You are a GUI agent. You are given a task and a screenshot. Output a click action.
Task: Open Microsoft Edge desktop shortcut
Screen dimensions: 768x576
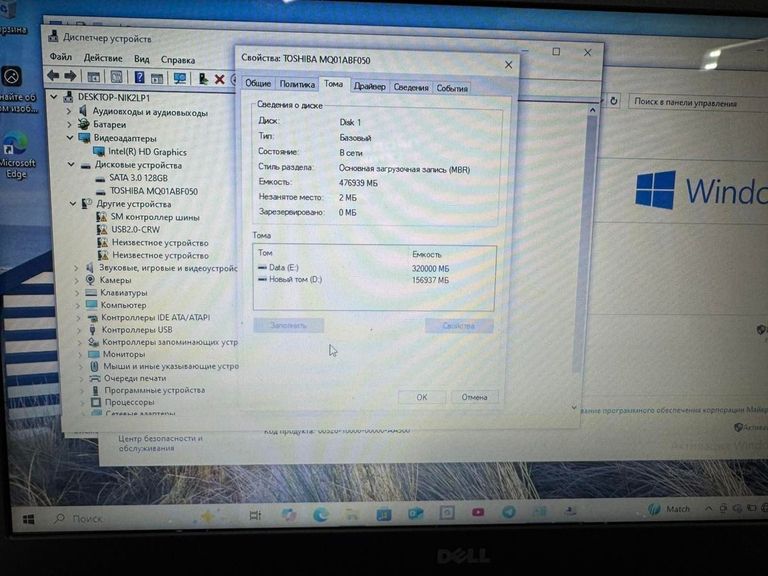coord(17,155)
